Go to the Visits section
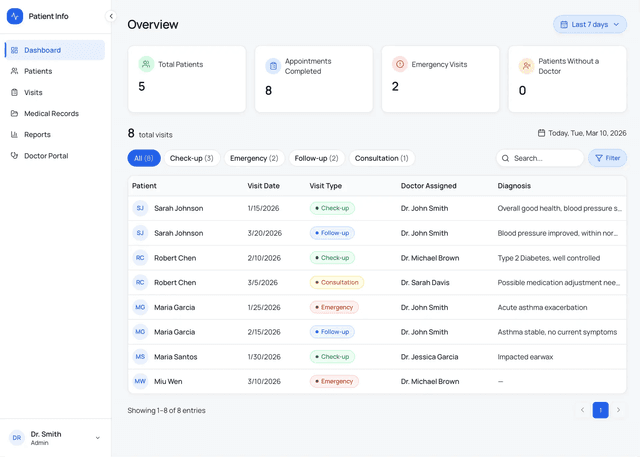 33,92
